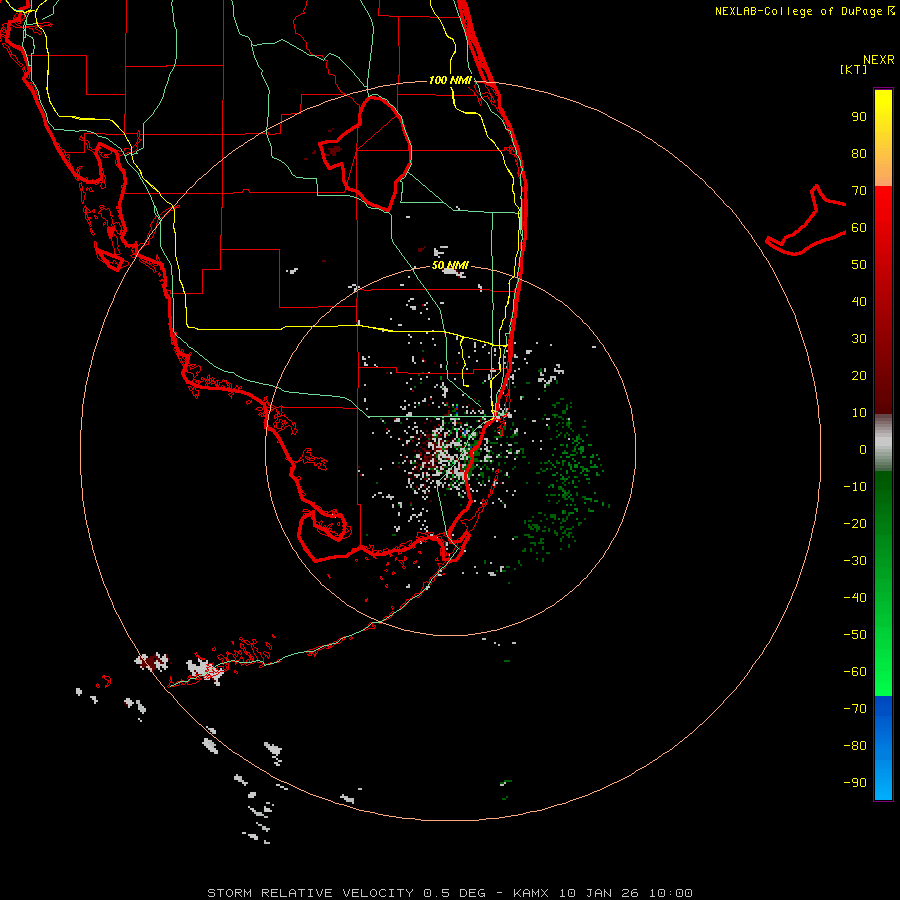Click the -50 value on the velocity scale
The height and width of the screenshot is (900, 900).
pyautogui.click(x=855, y=635)
